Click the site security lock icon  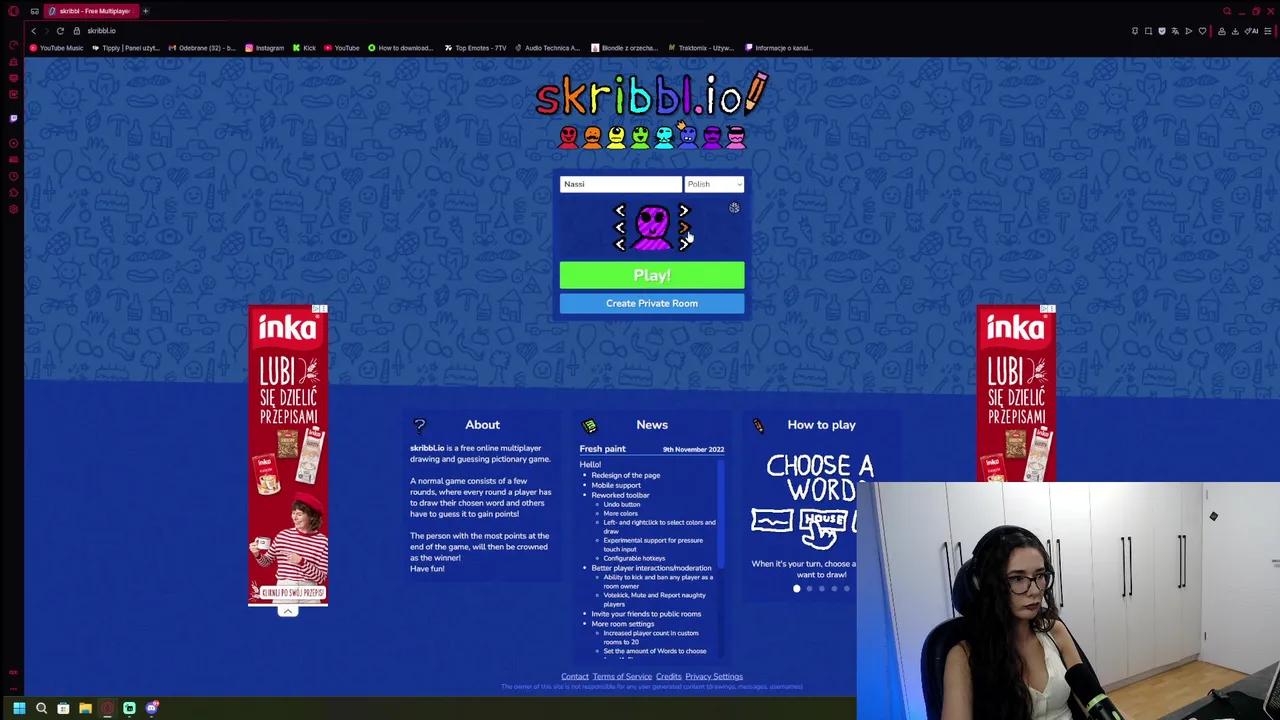pyautogui.click(x=76, y=31)
